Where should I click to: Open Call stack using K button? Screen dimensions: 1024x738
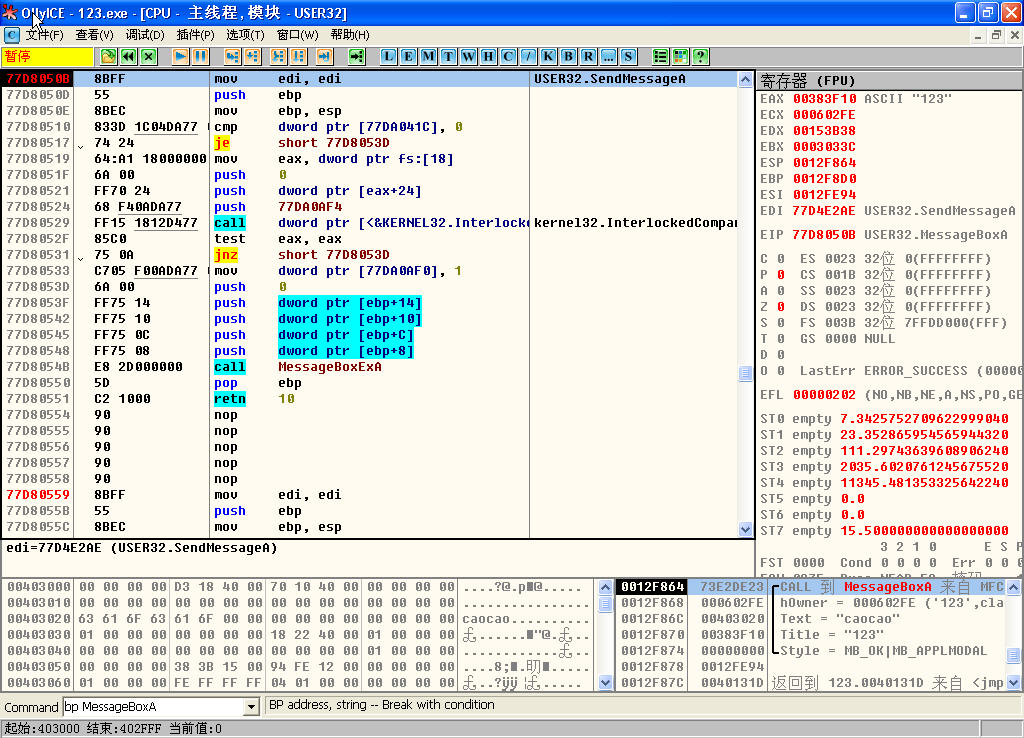(x=548, y=56)
